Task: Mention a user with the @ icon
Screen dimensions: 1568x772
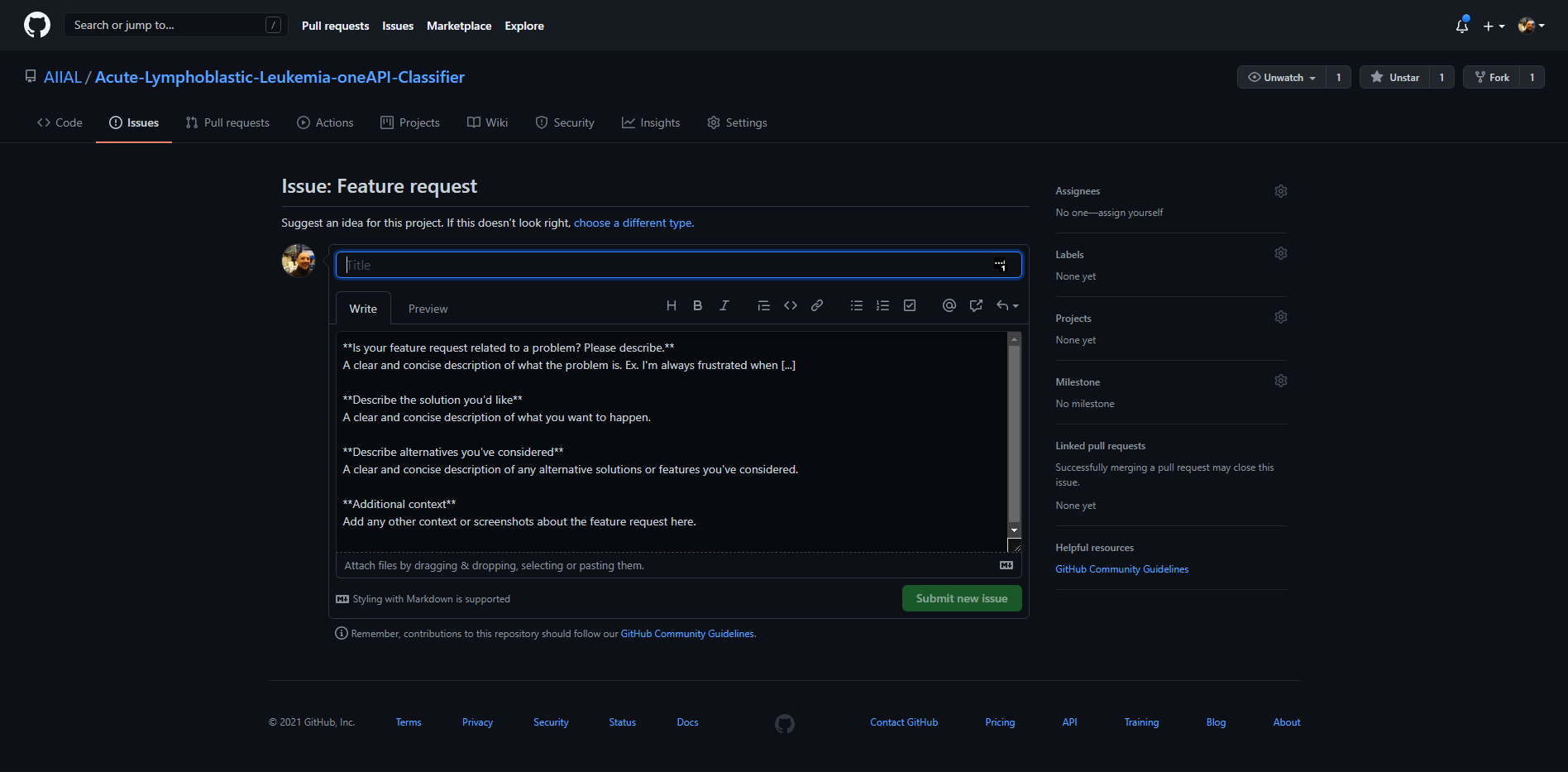Action: [x=949, y=305]
